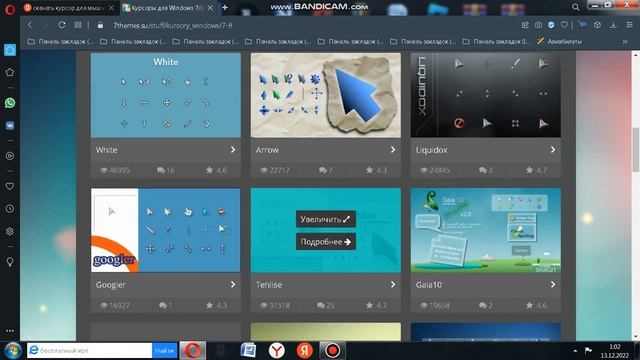Viewport: 640px width, 360px height.
Task: Click the 'Подробнее' button on Tehlise
Action: [326, 242]
